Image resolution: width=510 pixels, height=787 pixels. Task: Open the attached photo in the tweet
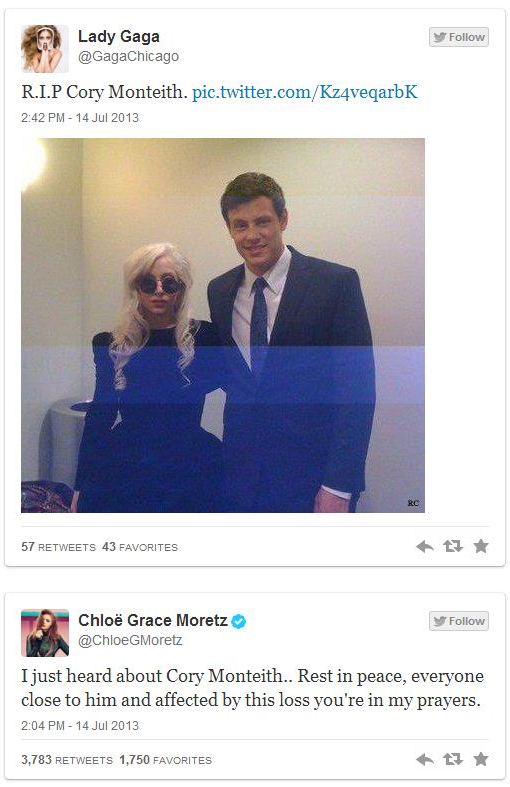tap(223, 325)
